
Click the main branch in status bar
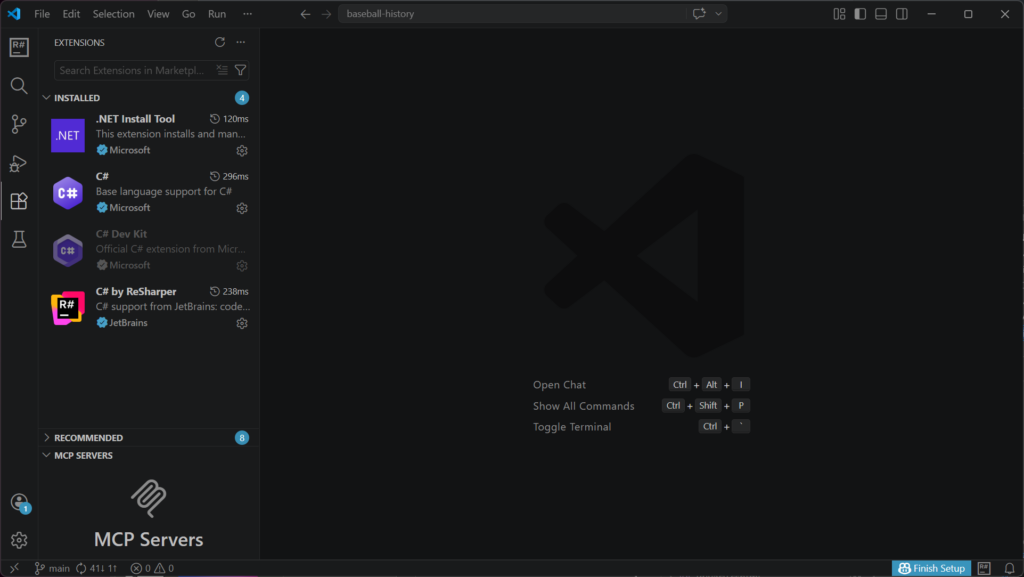53,568
